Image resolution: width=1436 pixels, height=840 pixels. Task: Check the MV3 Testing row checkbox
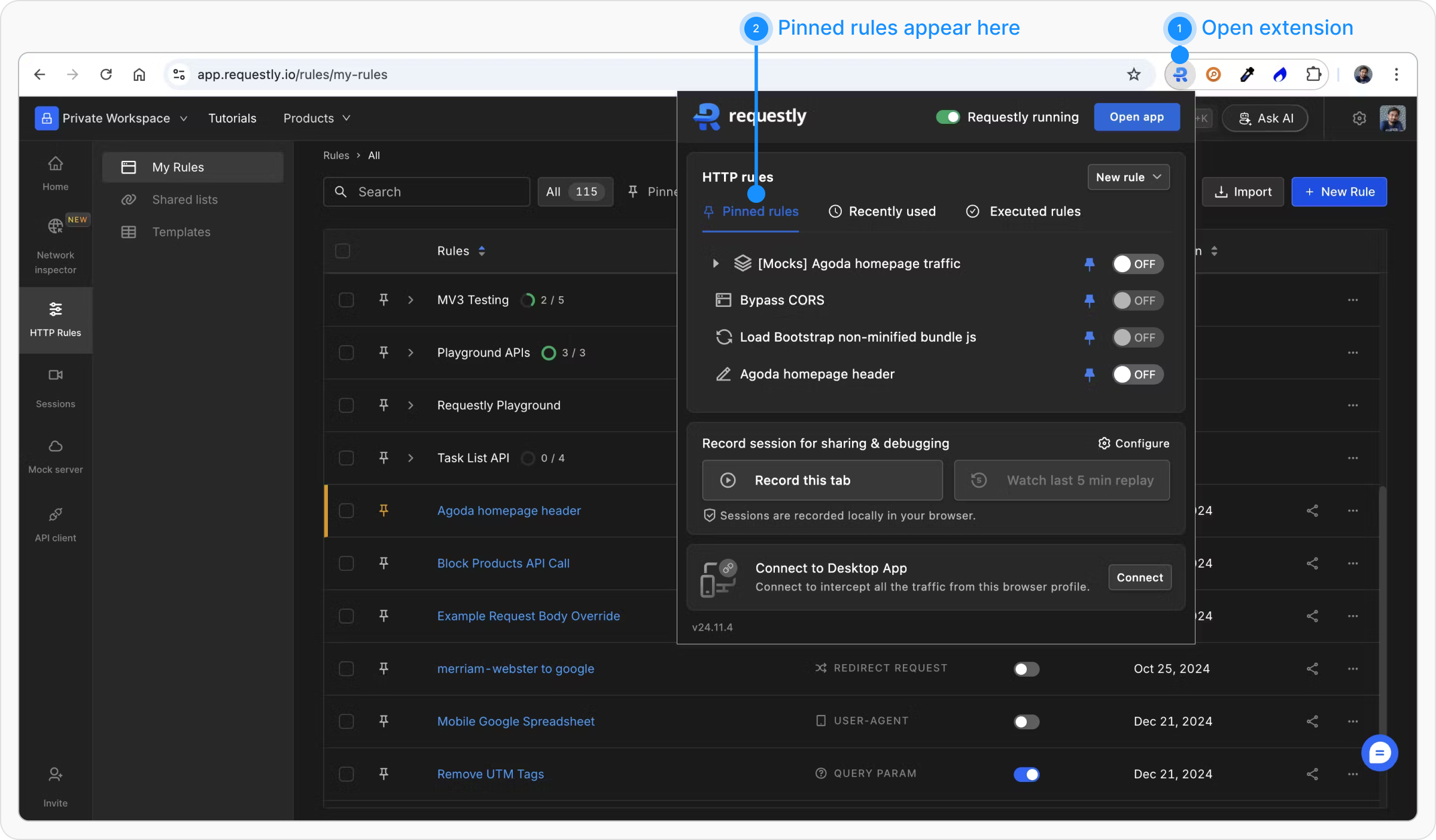click(x=346, y=300)
